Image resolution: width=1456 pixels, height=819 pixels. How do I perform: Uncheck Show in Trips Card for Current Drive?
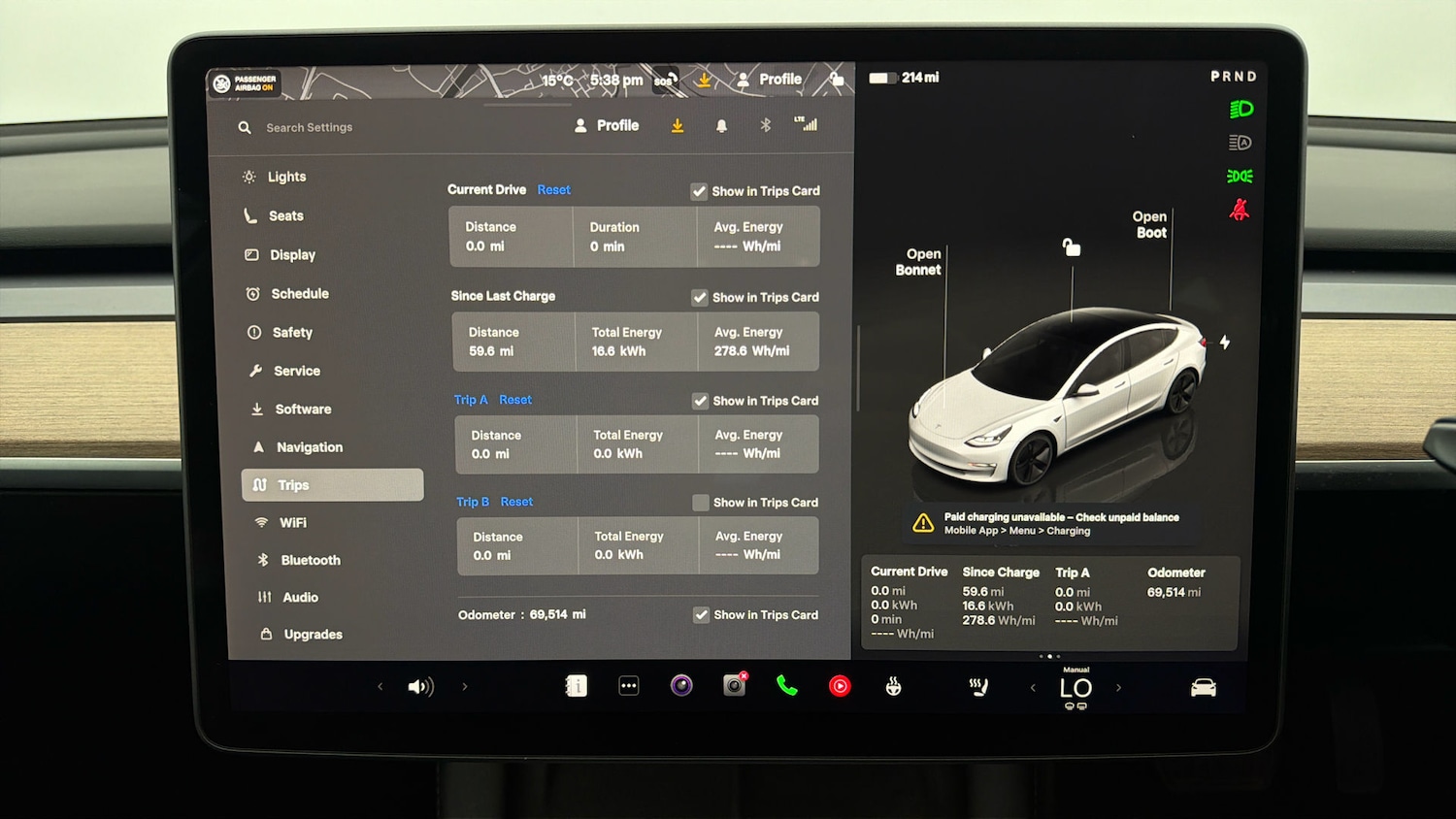699,191
